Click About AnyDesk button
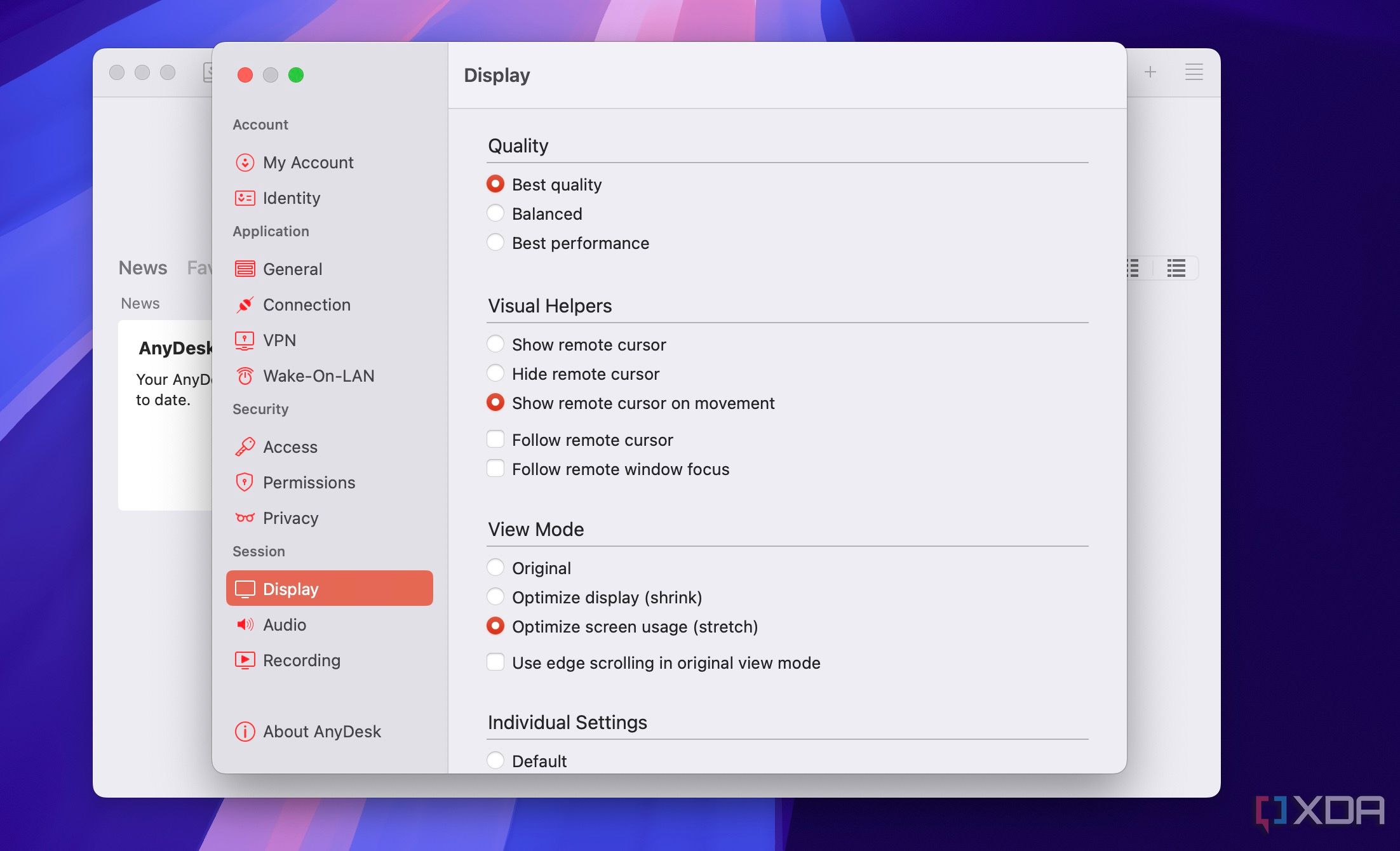This screenshot has height=851, width=1400. coord(322,730)
